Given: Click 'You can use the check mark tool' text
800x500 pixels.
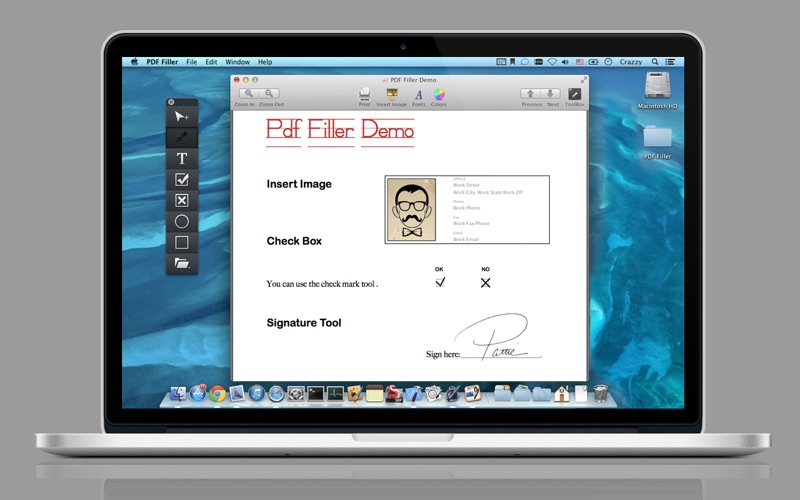Looking at the screenshot, I should (x=320, y=284).
